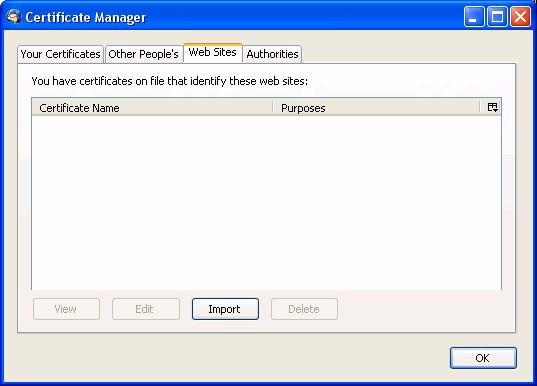Viewport: 537px width, 386px height.
Task: Open the Other People's tab
Action: tap(143, 54)
